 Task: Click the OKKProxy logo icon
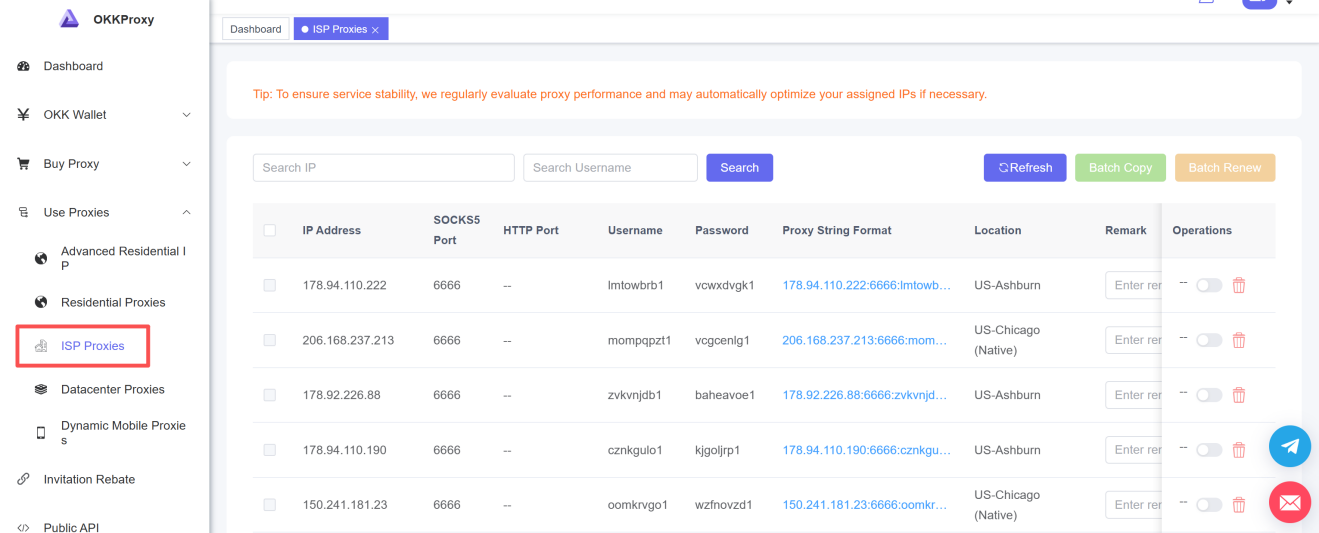(x=69, y=18)
